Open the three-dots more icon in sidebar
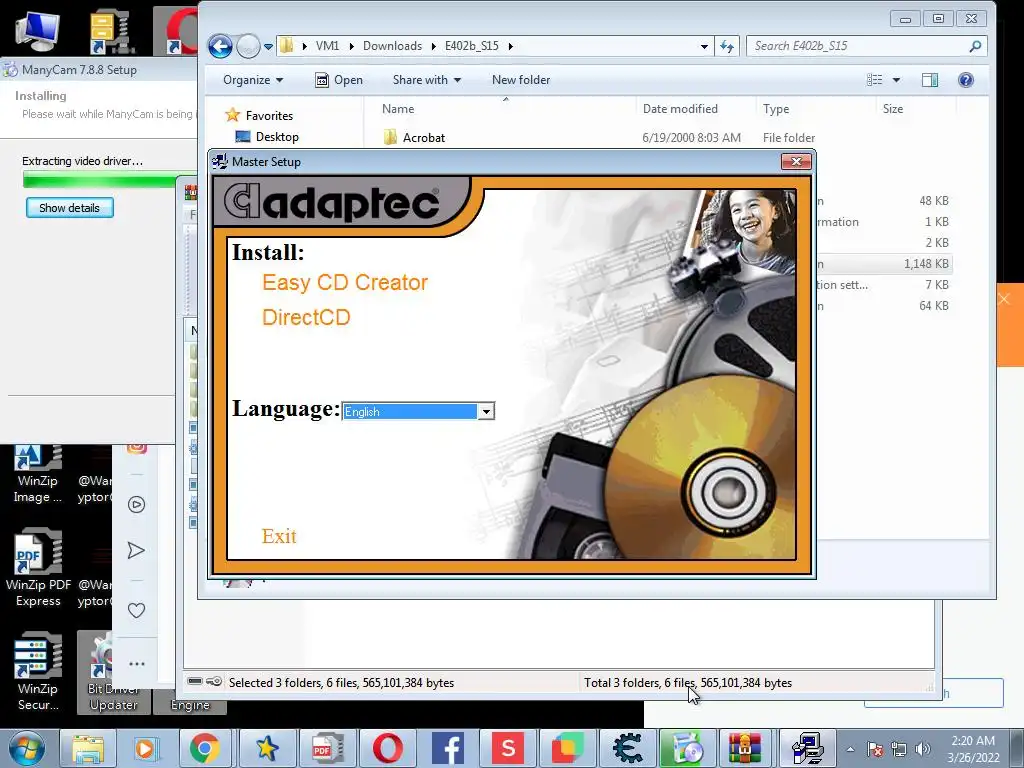Screen dimensions: 1024x768 point(136,664)
